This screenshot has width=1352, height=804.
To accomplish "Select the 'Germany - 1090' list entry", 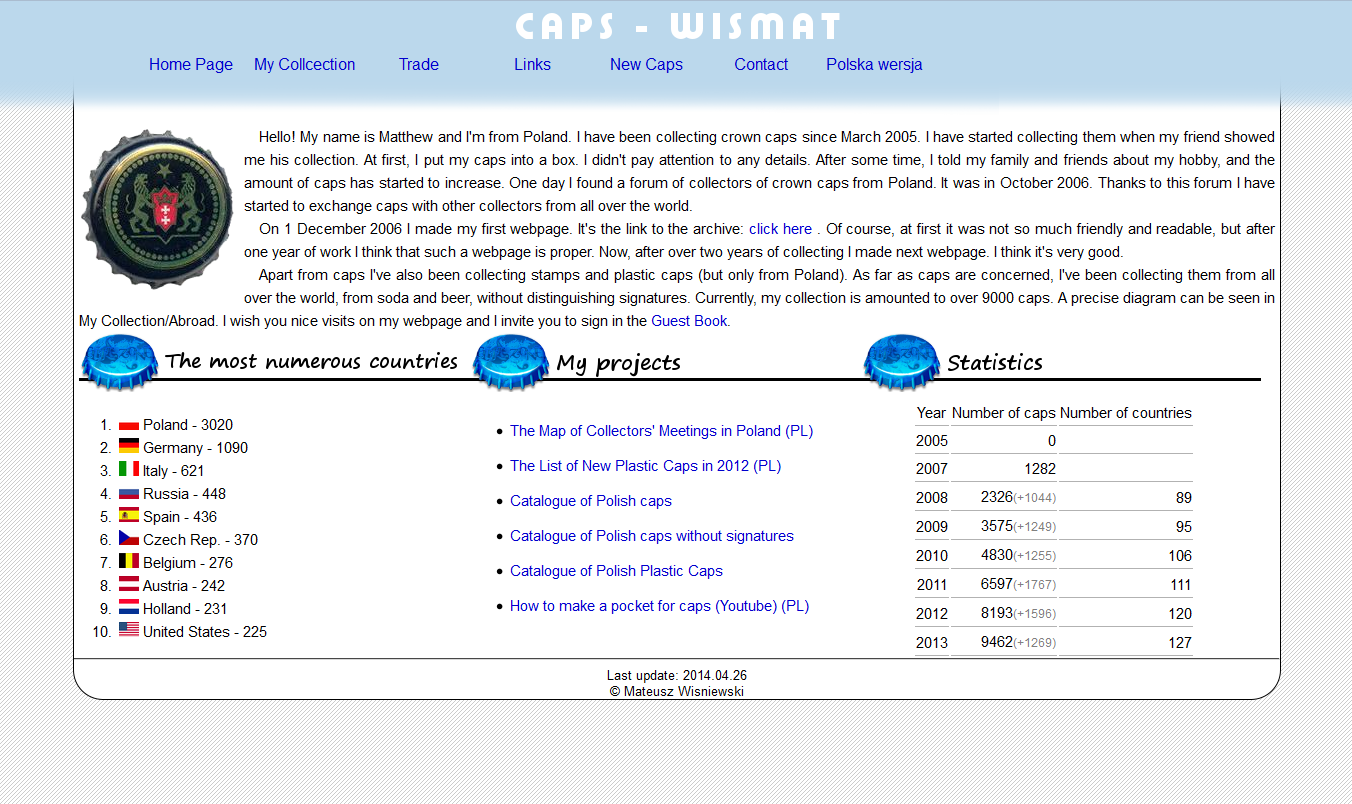I will [195, 448].
